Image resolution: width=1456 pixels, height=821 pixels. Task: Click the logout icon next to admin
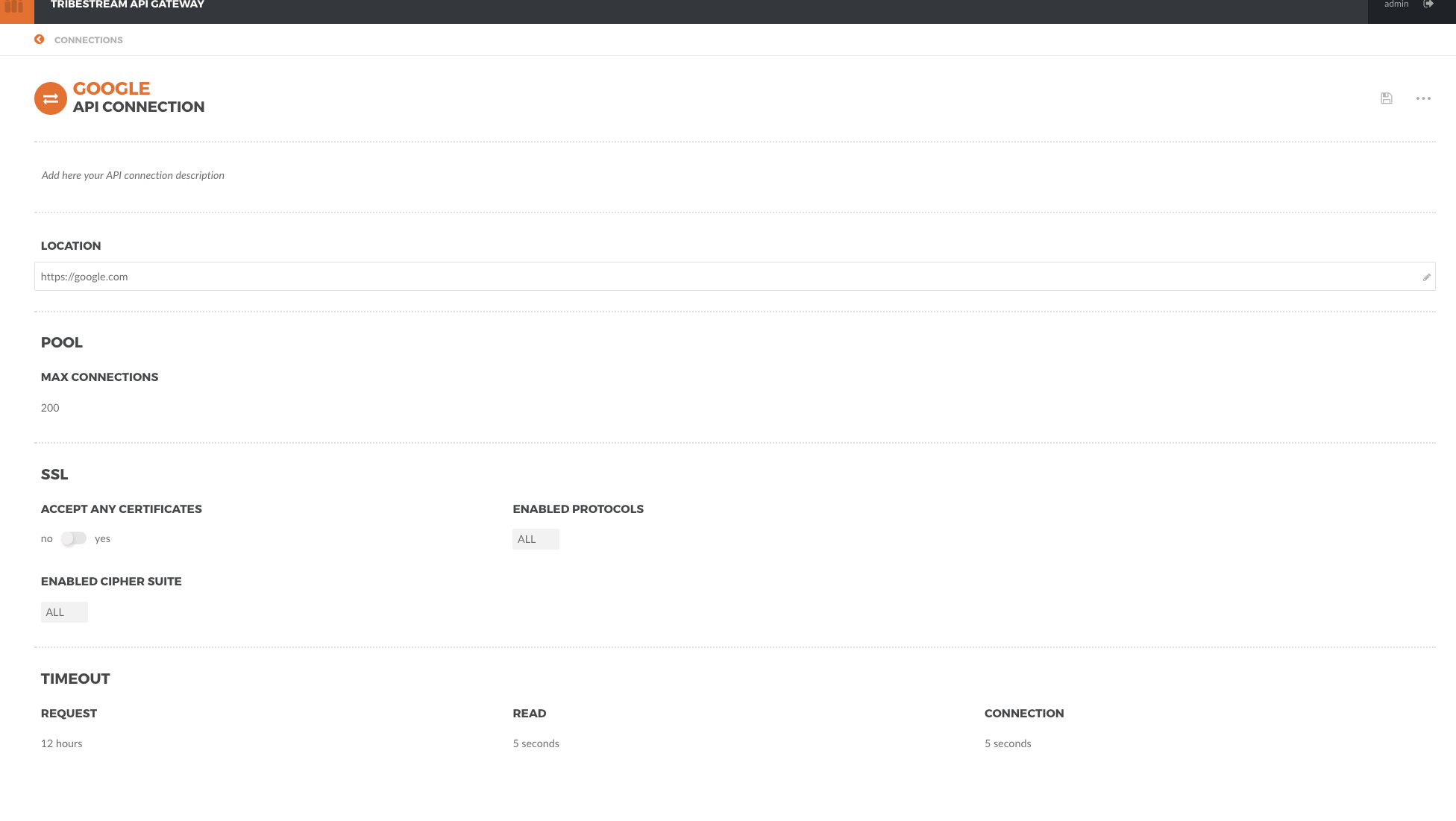[x=1428, y=4]
